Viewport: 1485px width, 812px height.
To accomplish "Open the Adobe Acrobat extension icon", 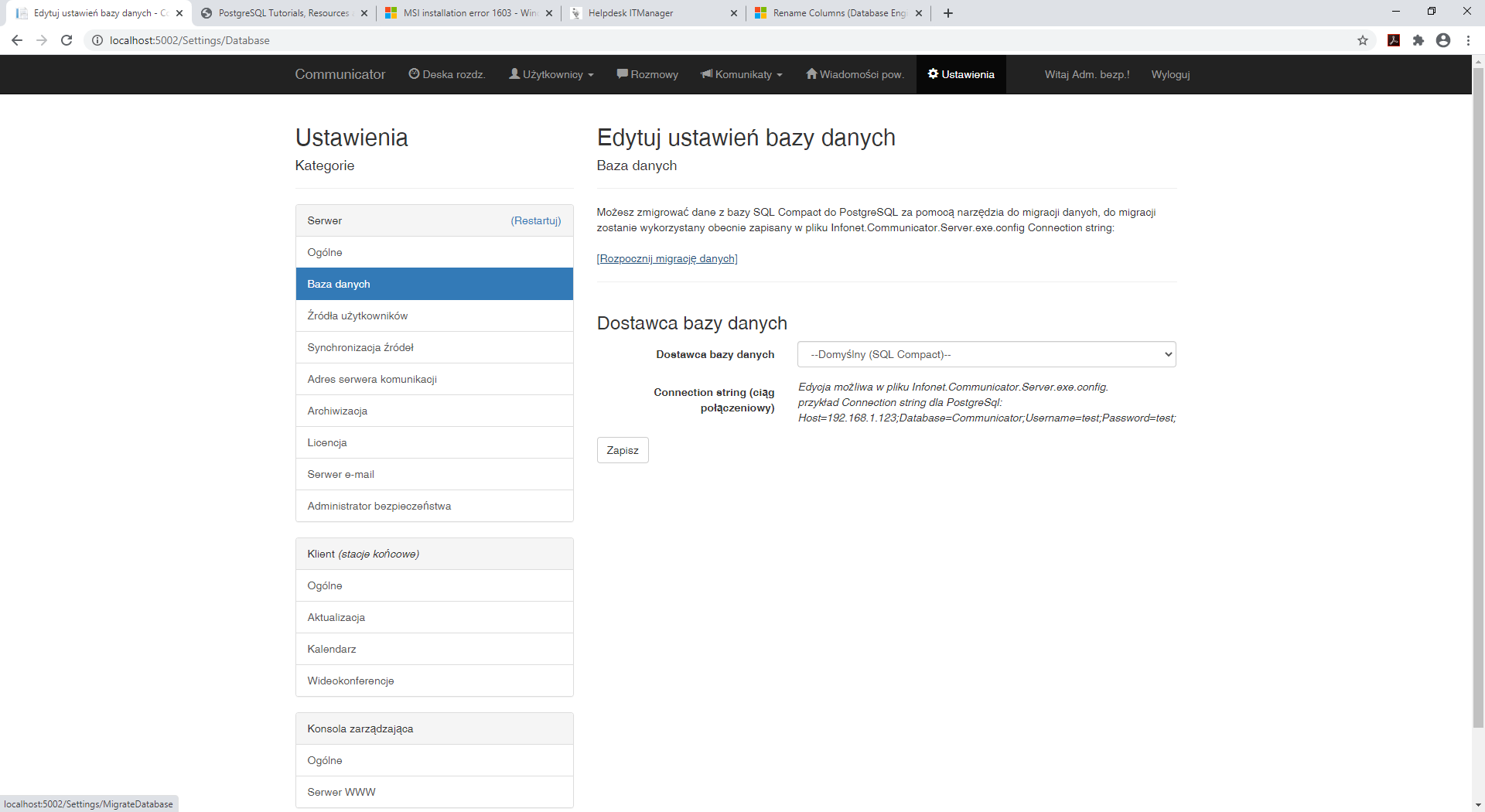I will coord(1394,40).
